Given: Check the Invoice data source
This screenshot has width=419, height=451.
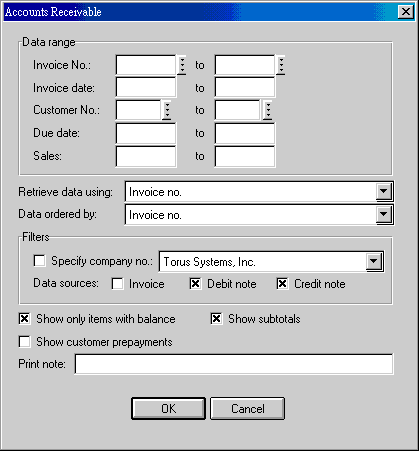Looking at the screenshot, I should click(x=118, y=284).
